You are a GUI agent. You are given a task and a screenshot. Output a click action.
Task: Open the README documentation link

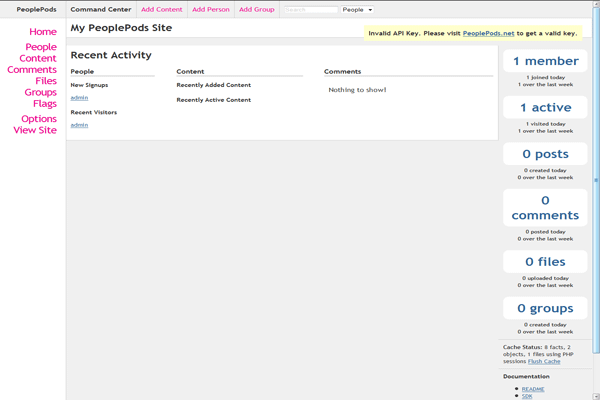coord(533,389)
